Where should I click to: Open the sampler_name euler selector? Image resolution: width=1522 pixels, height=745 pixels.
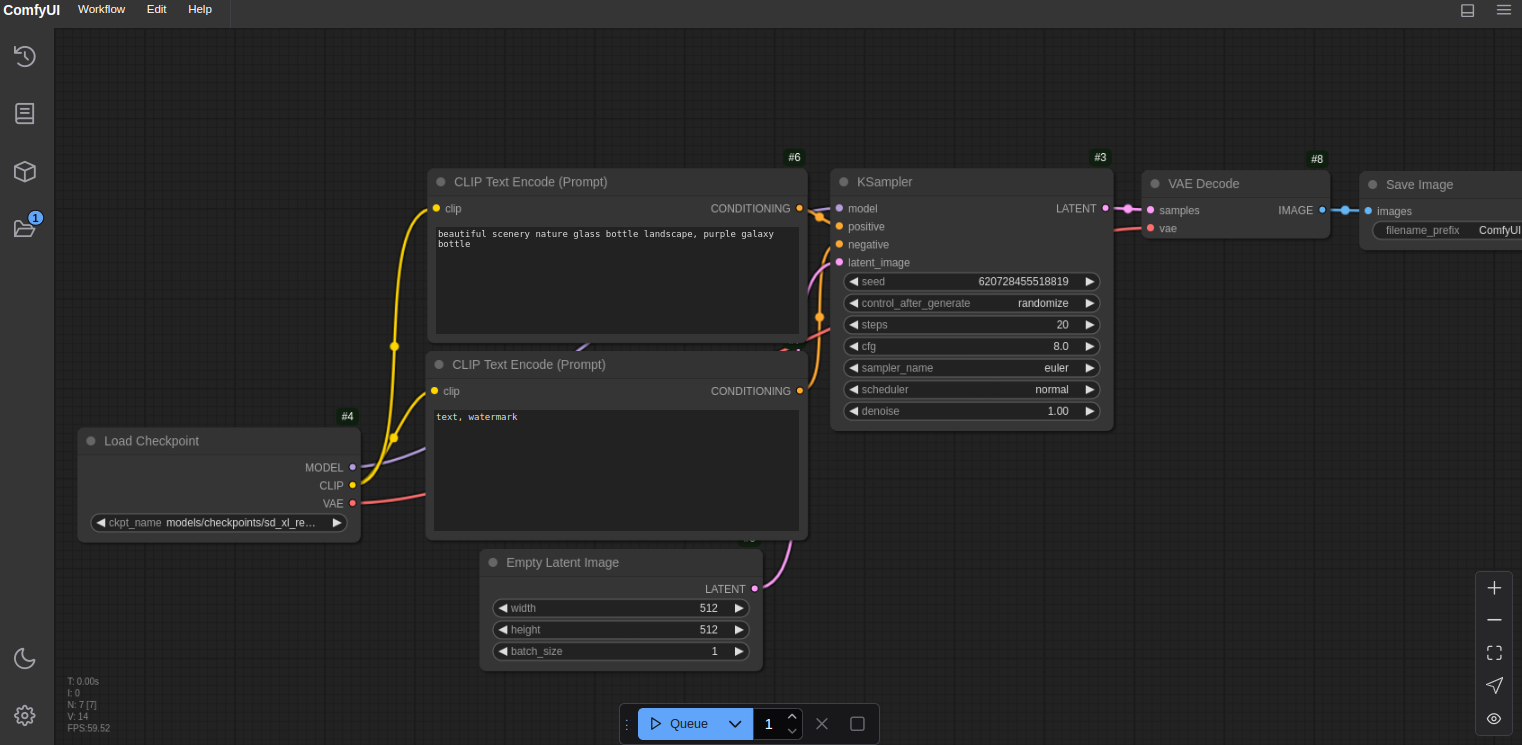pos(971,368)
